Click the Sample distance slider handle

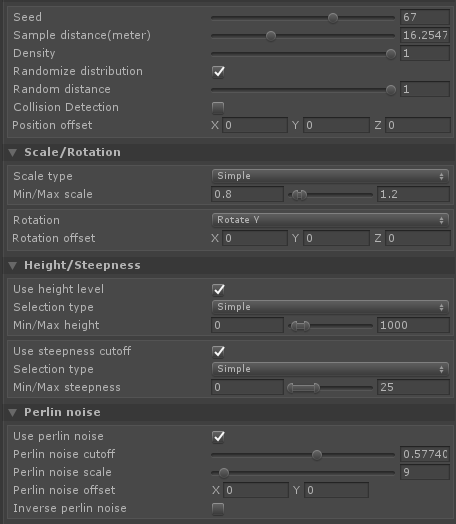[x=271, y=36]
